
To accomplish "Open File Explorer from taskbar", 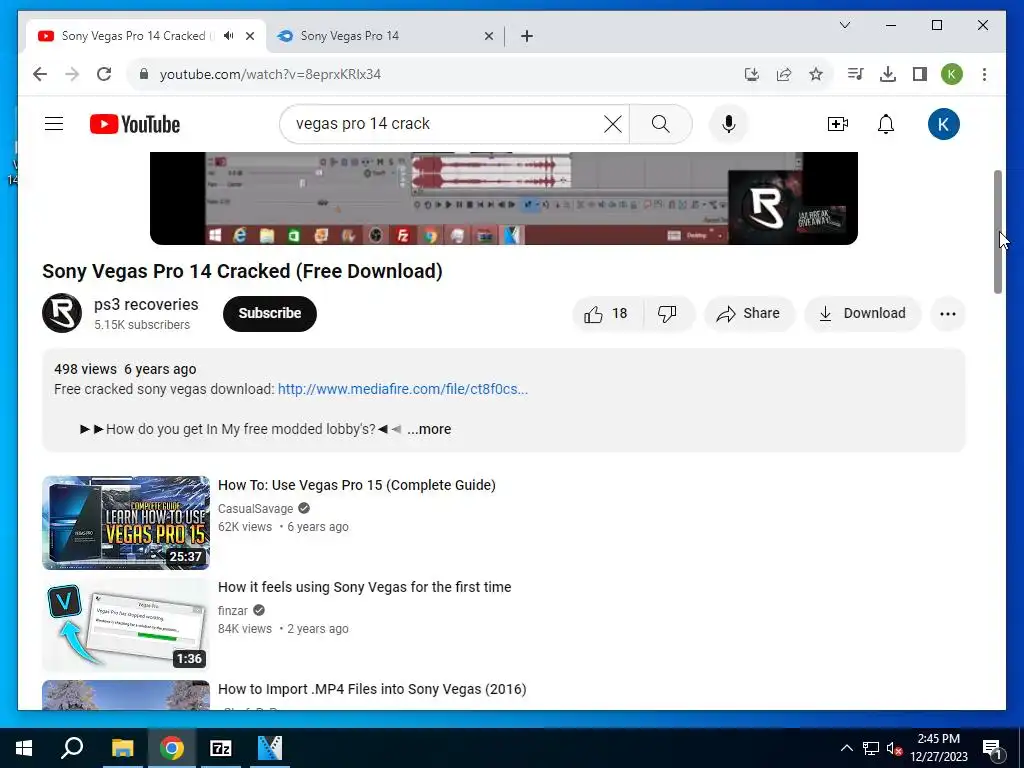I will pos(122,748).
